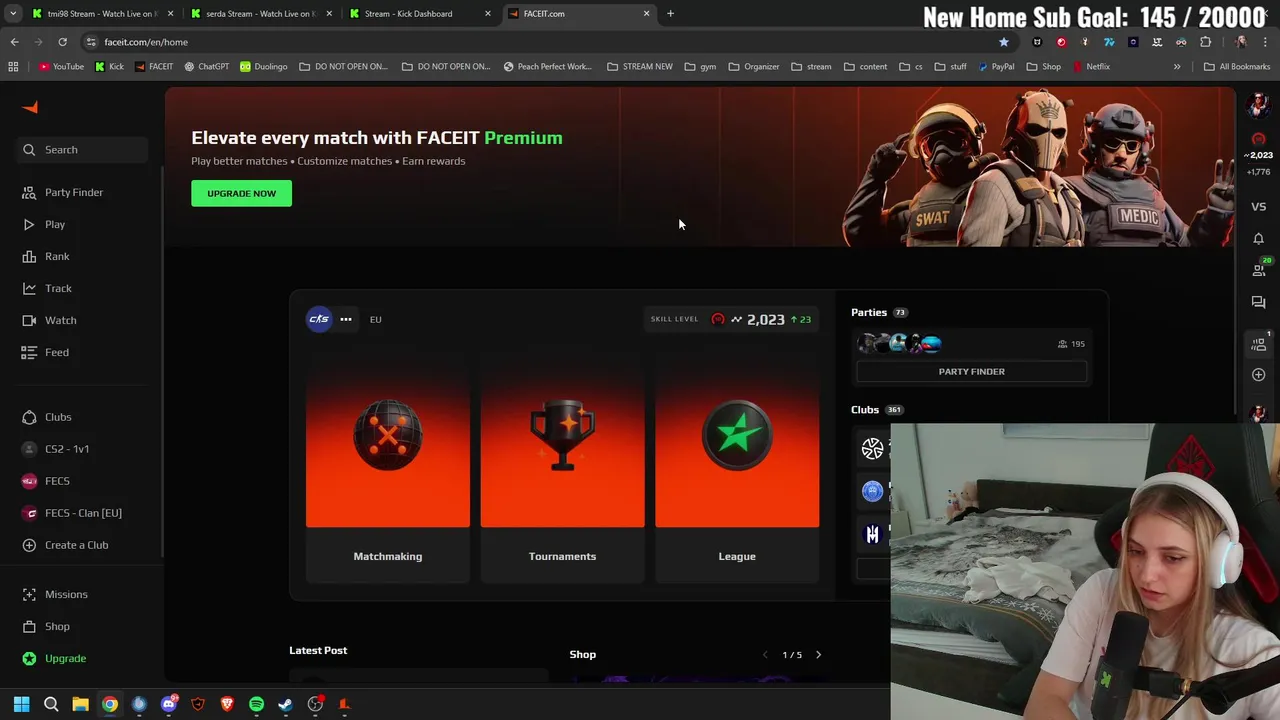Open the Duolingo bookmark
This screenshot has width=1280, height=720.
tap(263, 67)
